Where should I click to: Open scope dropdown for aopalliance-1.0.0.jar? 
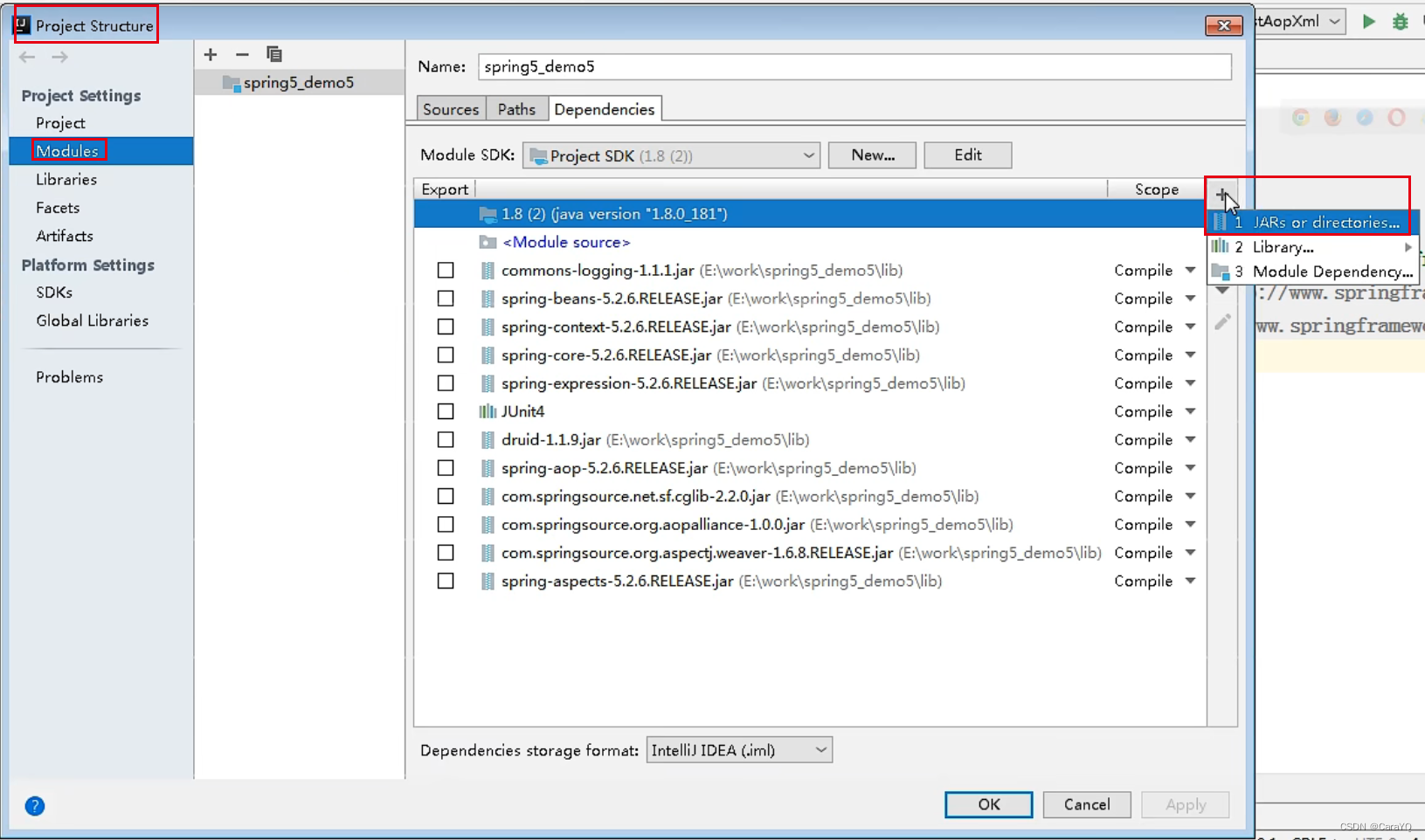pyautogui.click(x=1190, y=525)
